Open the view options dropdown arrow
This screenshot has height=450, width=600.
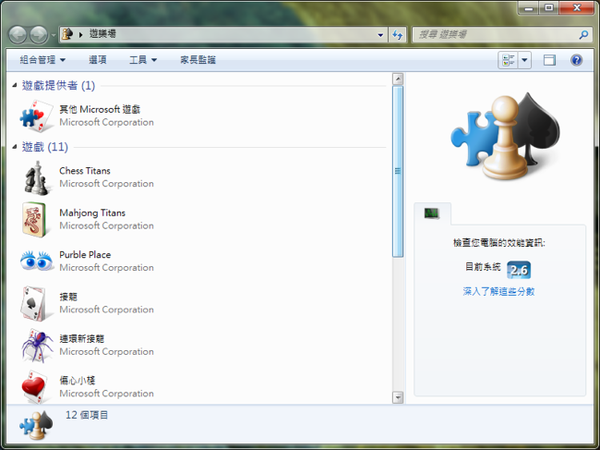(525, 60)
